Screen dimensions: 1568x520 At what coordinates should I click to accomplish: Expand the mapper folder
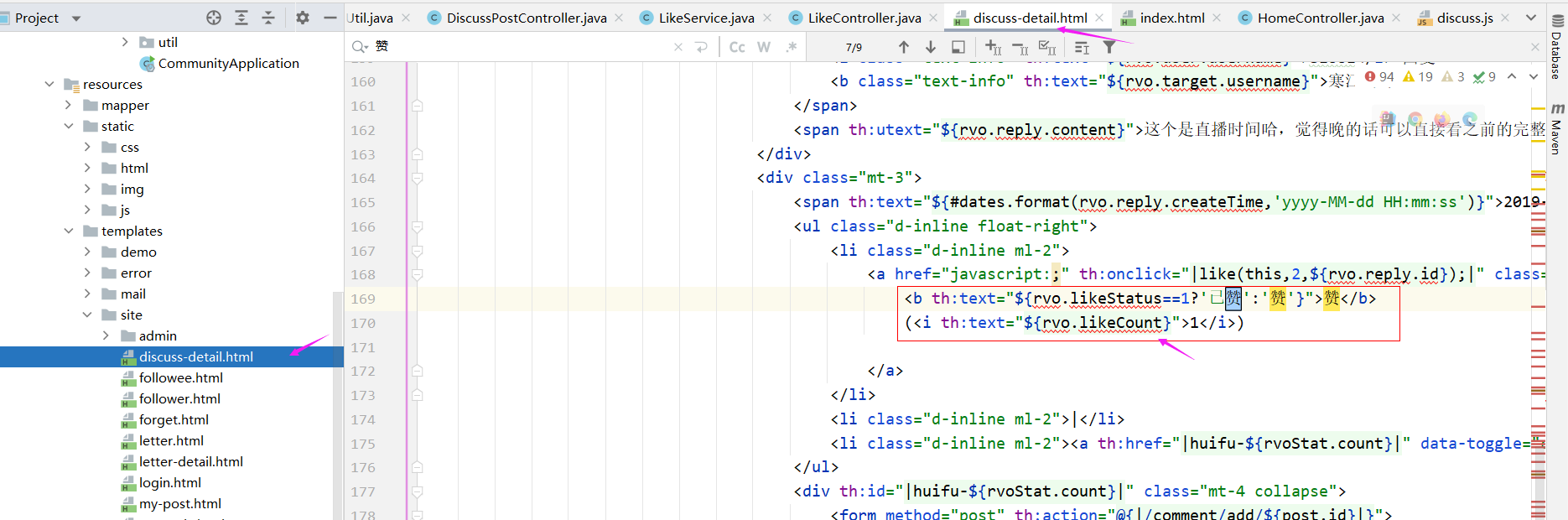coord(69,105)
